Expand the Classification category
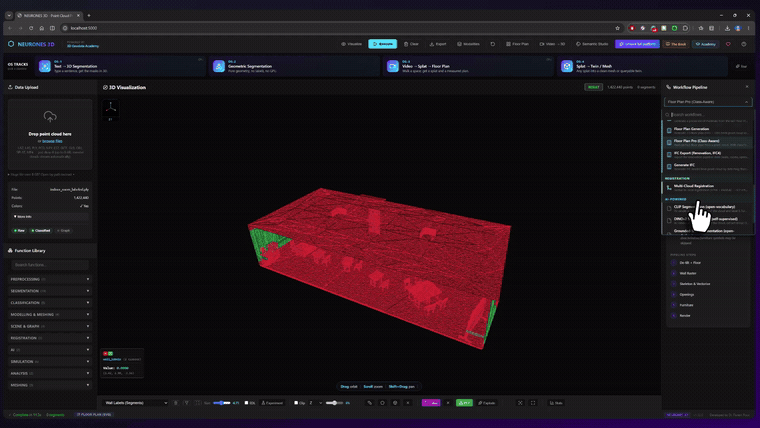The image size is (760, 428). pos(50,302)
